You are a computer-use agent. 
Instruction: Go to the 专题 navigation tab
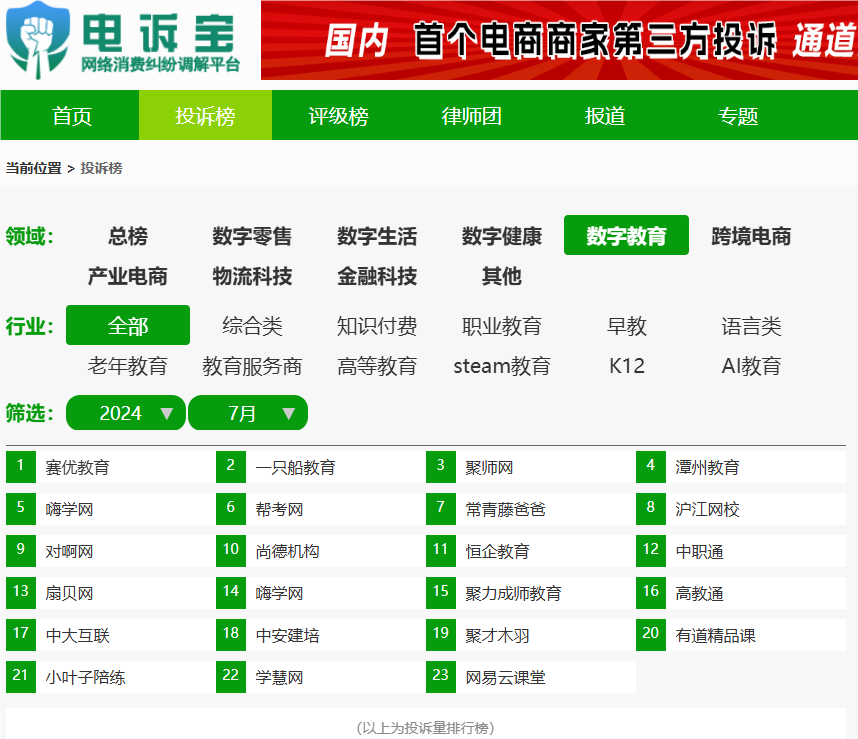tap(738, 116)
